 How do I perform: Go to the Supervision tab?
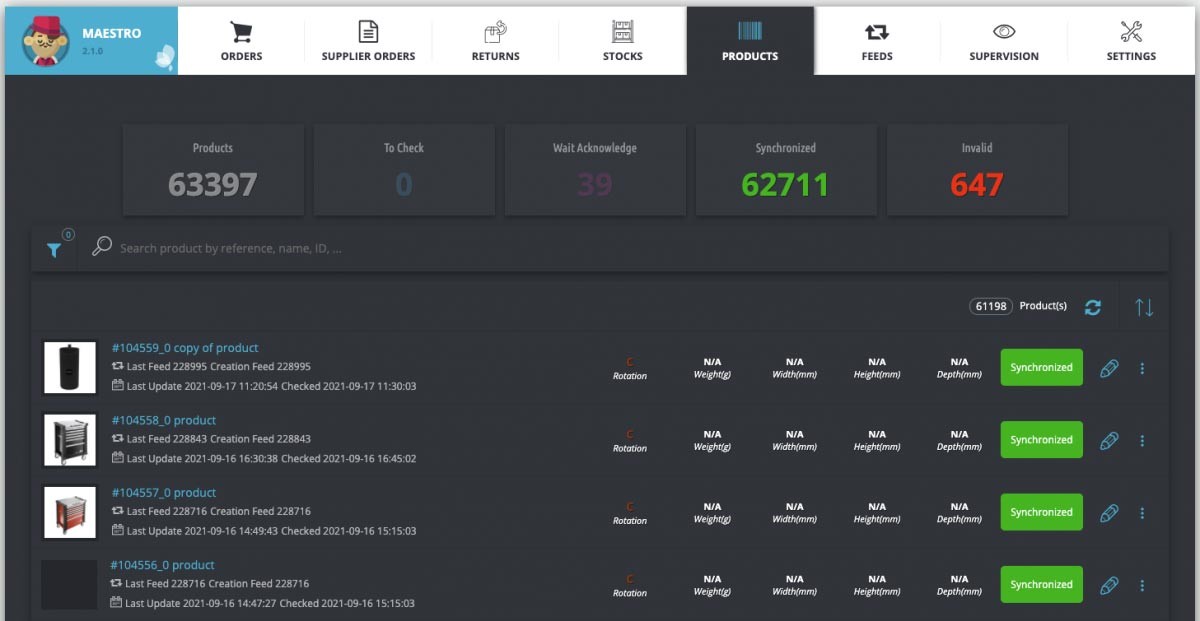click(1003, 42)
